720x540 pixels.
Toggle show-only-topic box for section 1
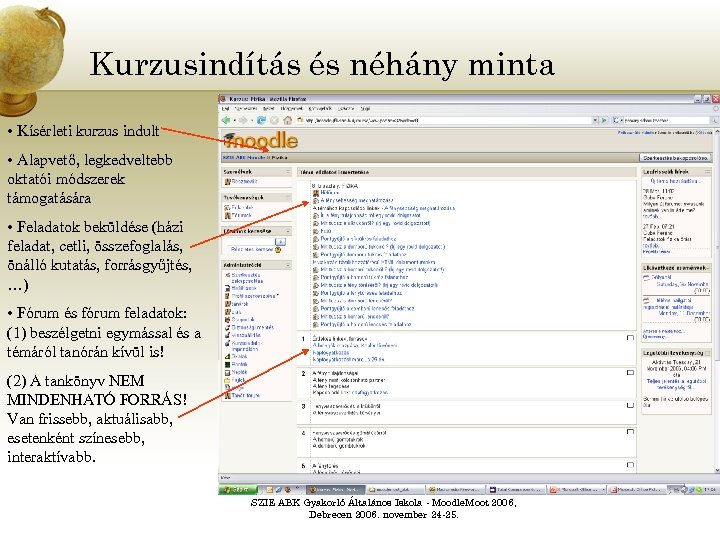click(x=630, y=338)
